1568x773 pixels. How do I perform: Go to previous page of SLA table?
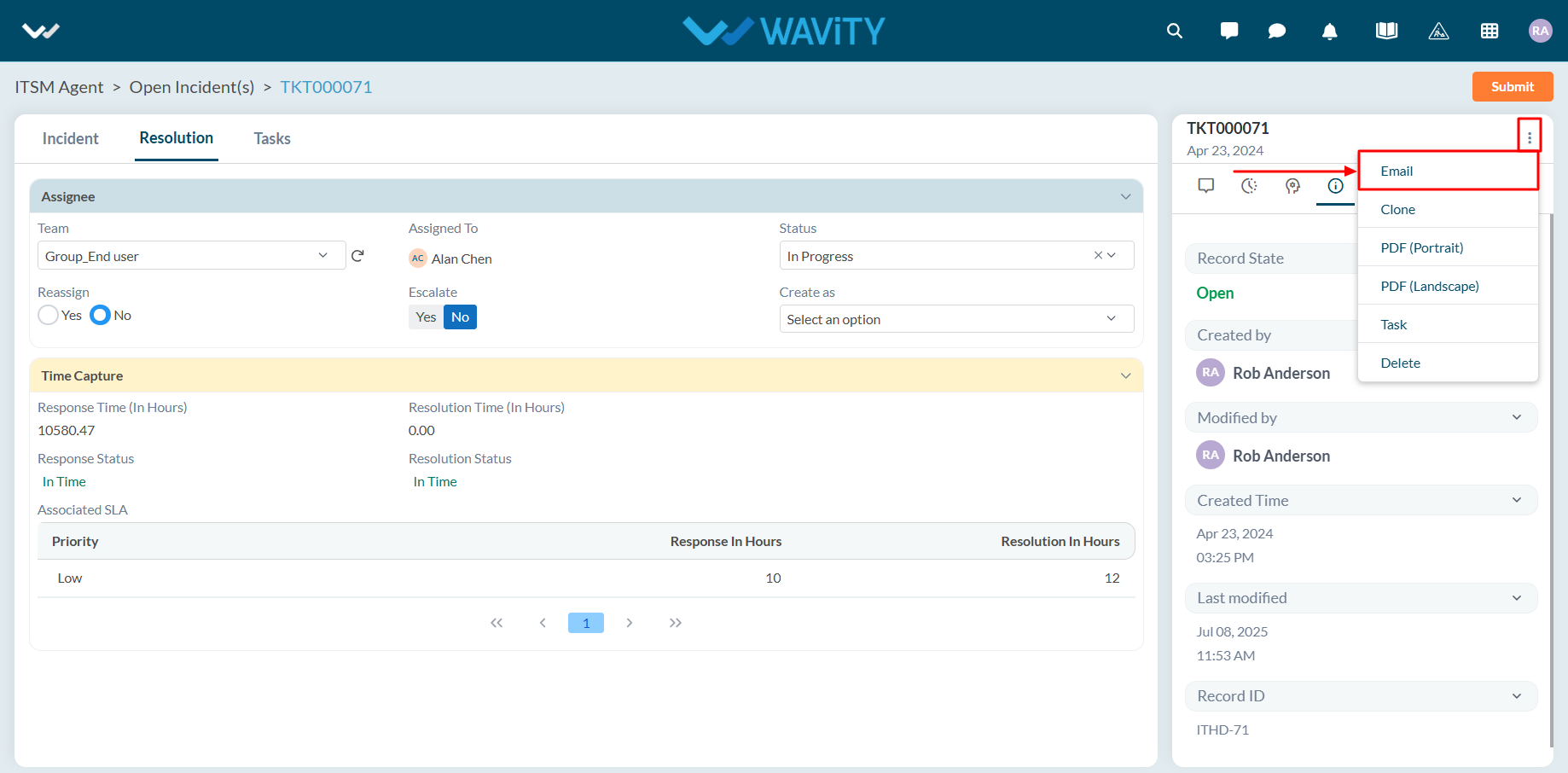[543, 623]
